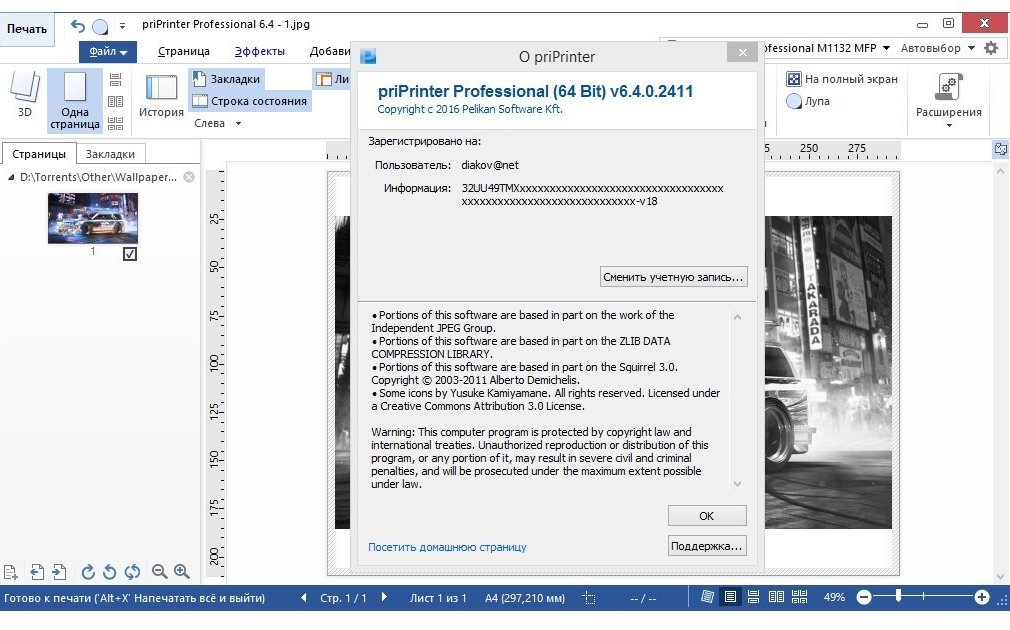Image resolution: width=1010 pixels, height=630 pixels.
Task: Click the zoom in plus button
Action: 982,597
